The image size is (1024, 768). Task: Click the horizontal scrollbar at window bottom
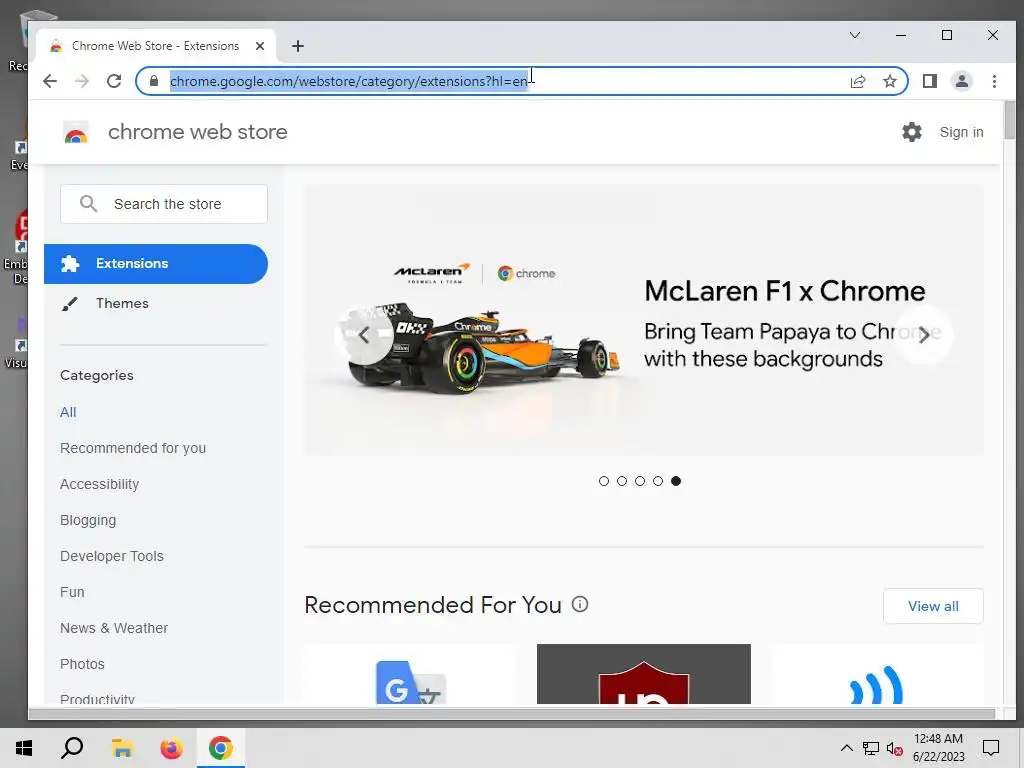511,714
